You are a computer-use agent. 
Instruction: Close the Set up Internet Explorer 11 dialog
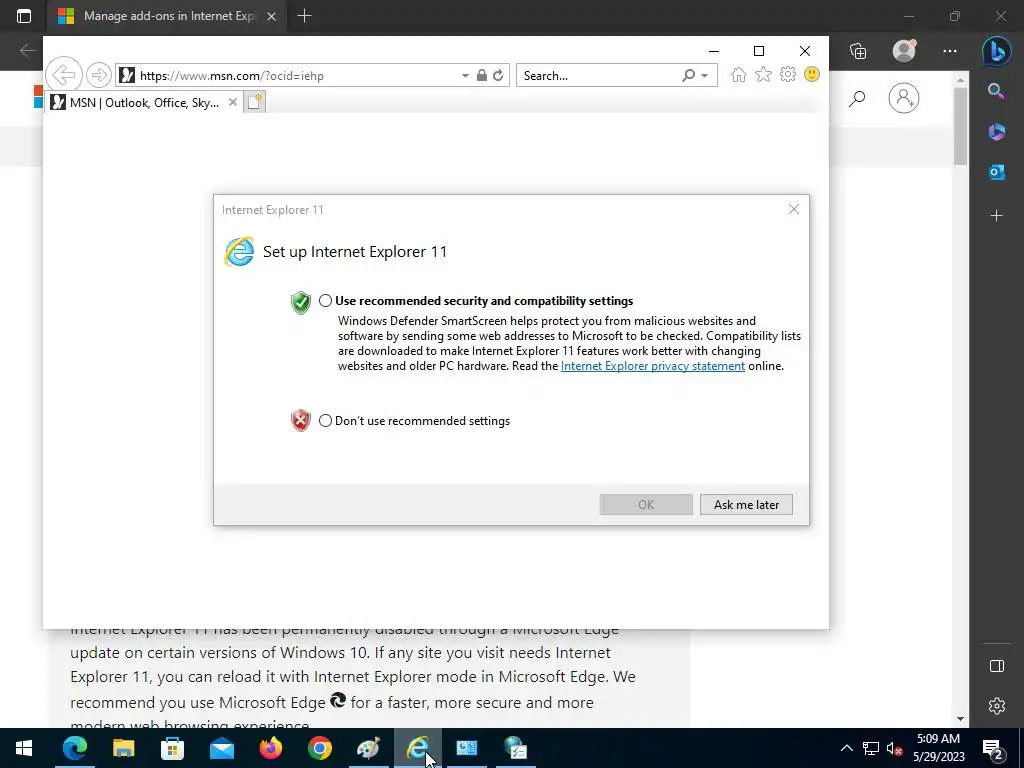pos(793,209)
